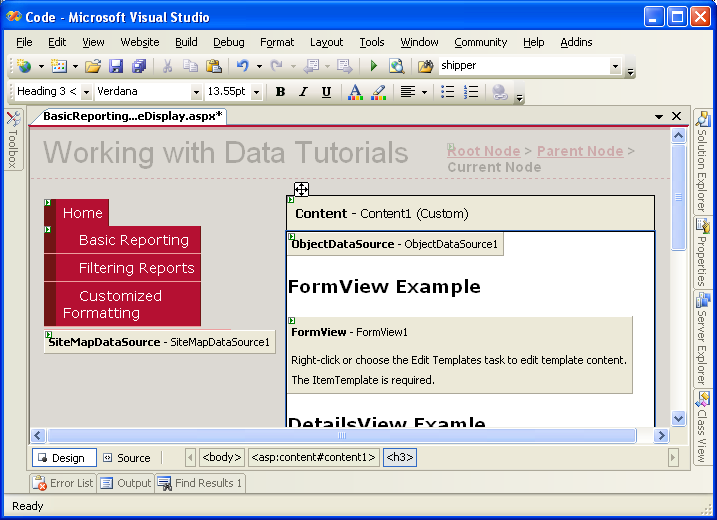Click the Parent Node breadcrumb link
717x520 pixels.
pyautogui.click(x=579, y=151)
